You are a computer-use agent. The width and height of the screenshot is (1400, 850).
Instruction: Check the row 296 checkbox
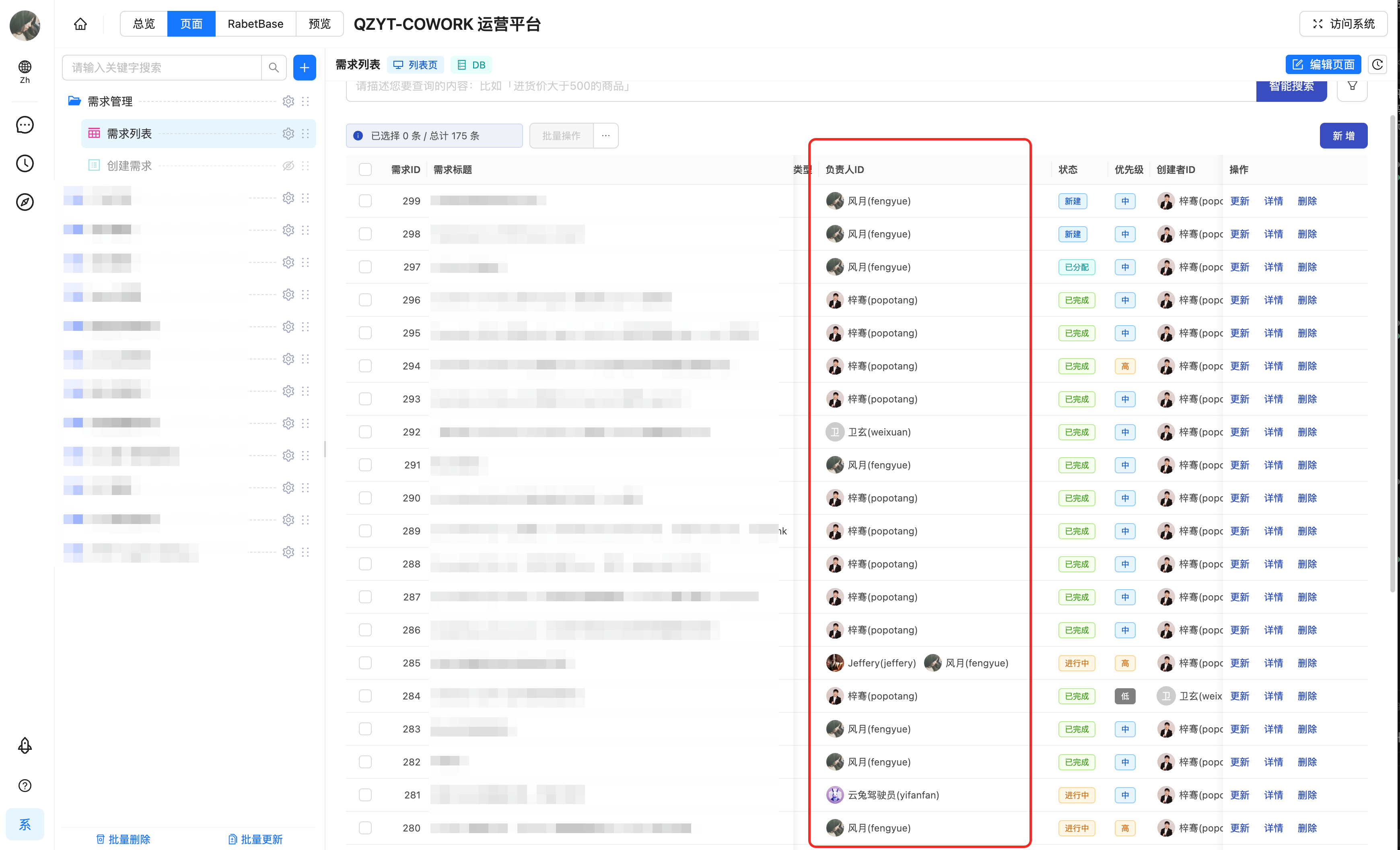(365, 299)
